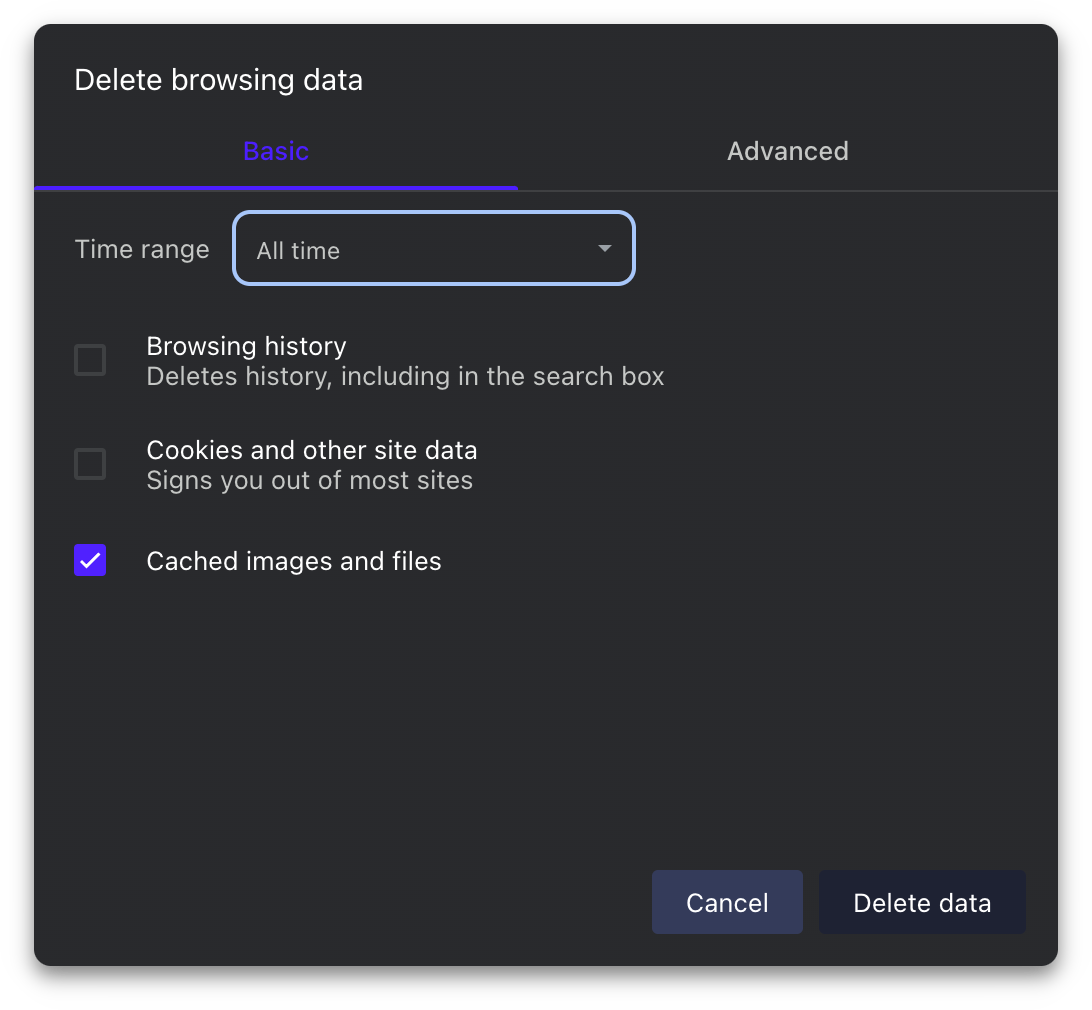Viewport: 1092px width, 1010px height.
Task: Click the blue underline beneath Basic tab
Action: pyautogui.click(x=276, y=187)
